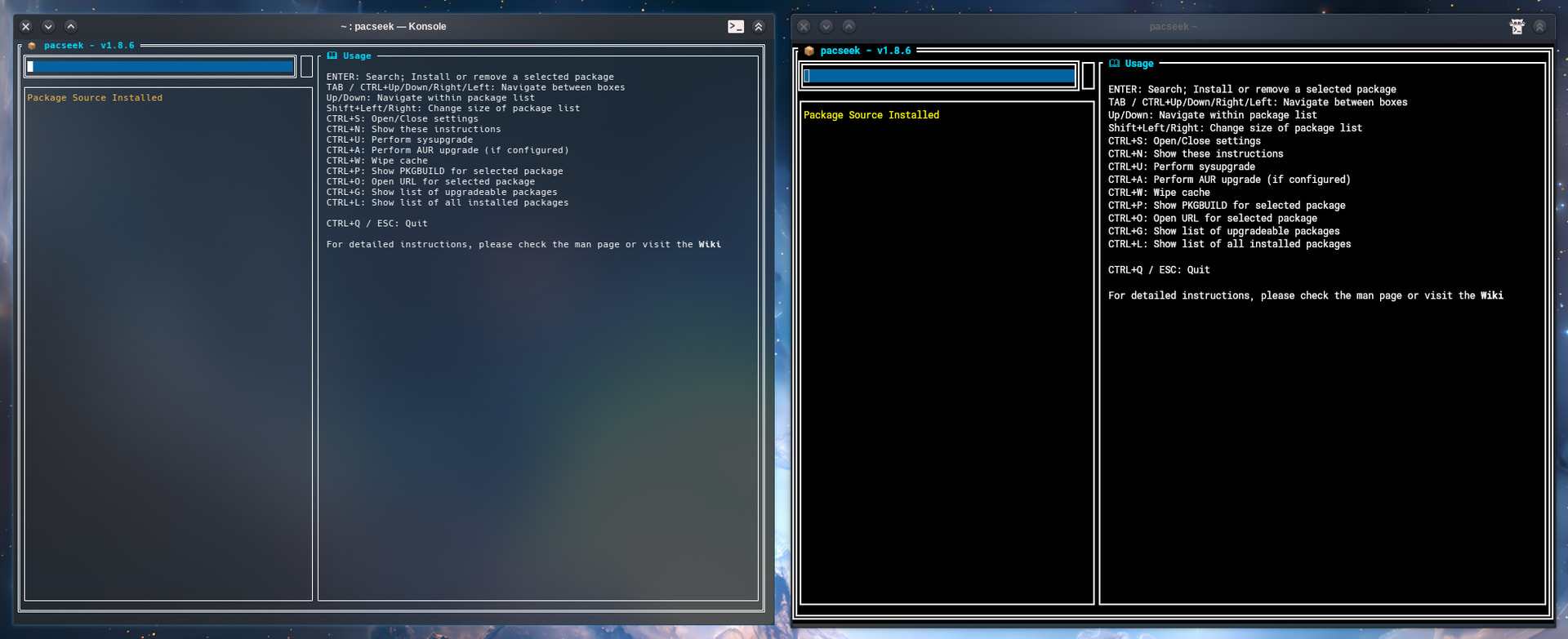Click 'CTRL+N: Show these instructions' in Konsole
Image resolution: width=1568 pixels, height=639 pixels.
(x=414, y=130)
